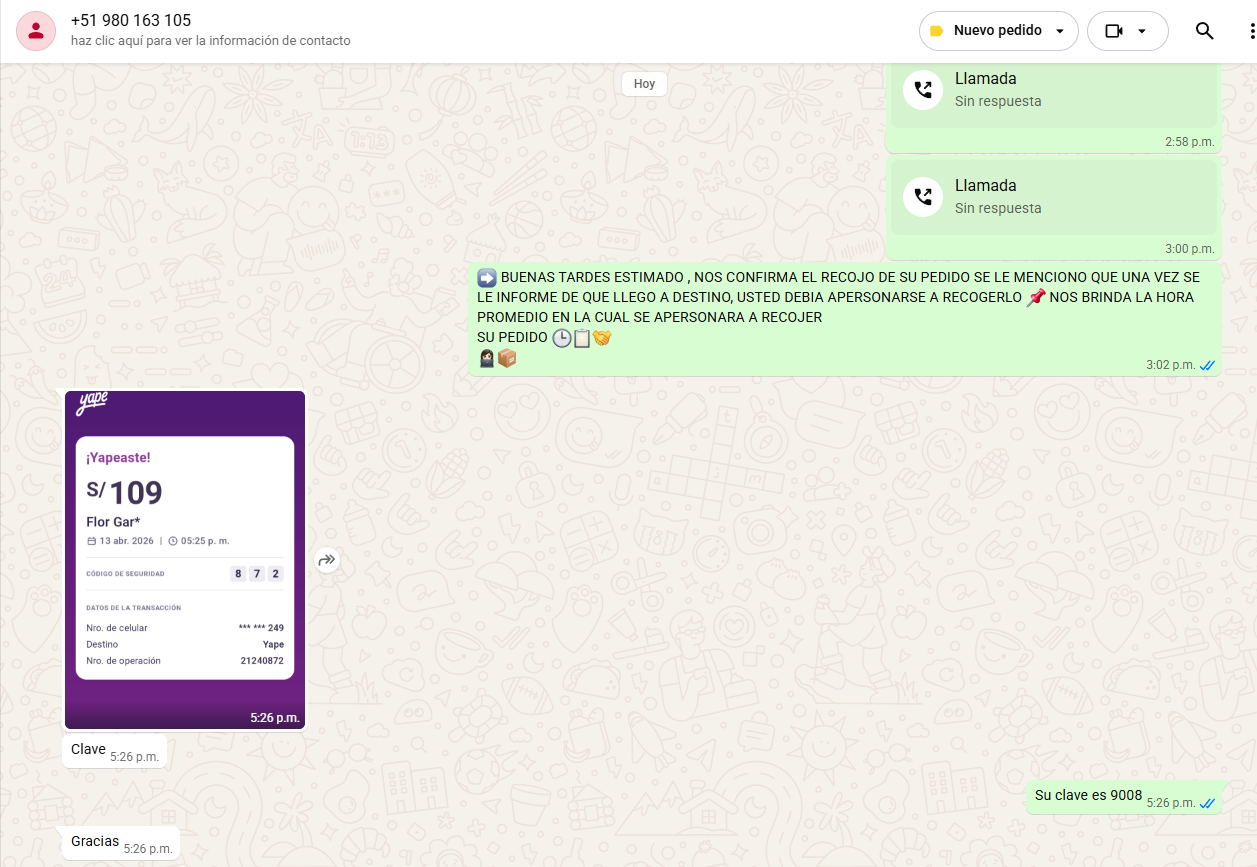Open the three-dot chat menu
Screen dimensions: 1257x867
[x=1250, y=31]
